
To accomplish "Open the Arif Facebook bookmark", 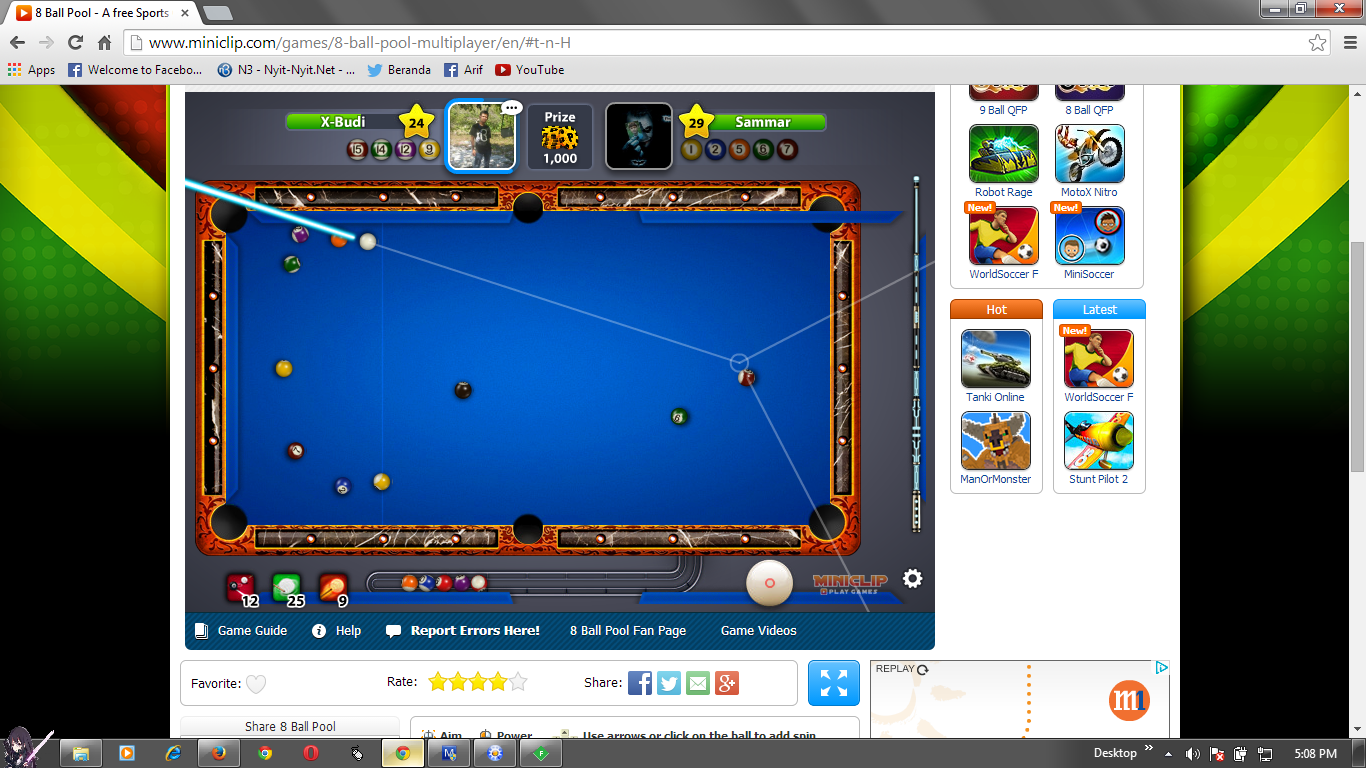I will click(x=464, y=70).
